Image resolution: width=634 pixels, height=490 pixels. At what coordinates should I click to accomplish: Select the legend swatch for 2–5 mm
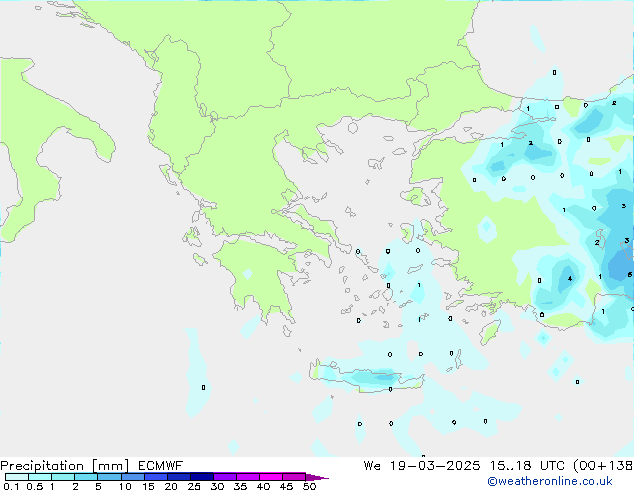[x=86, y=477]
